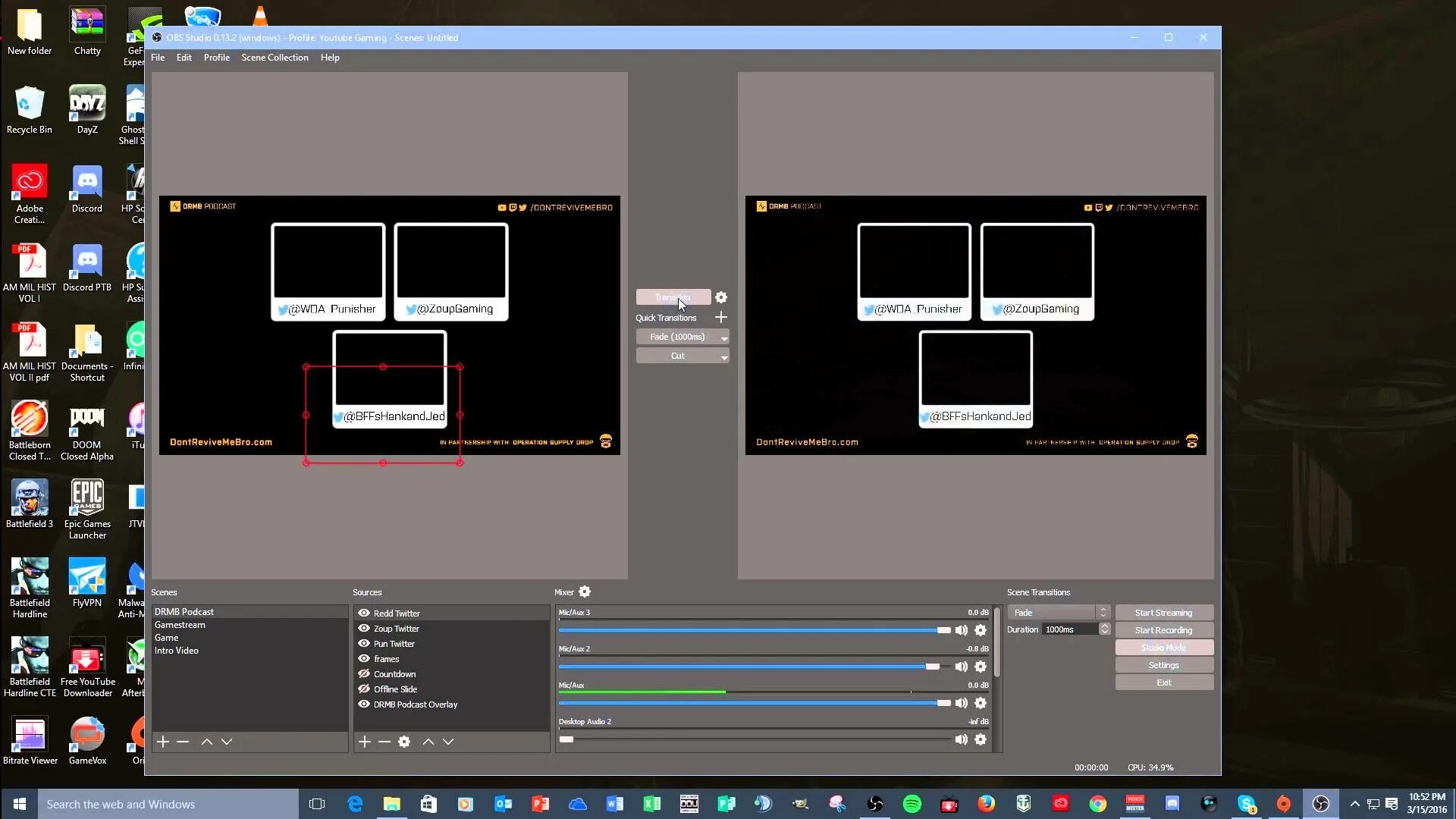Open the Profile menu
This screenshot has width=1456, height=819.
(216, 57)
